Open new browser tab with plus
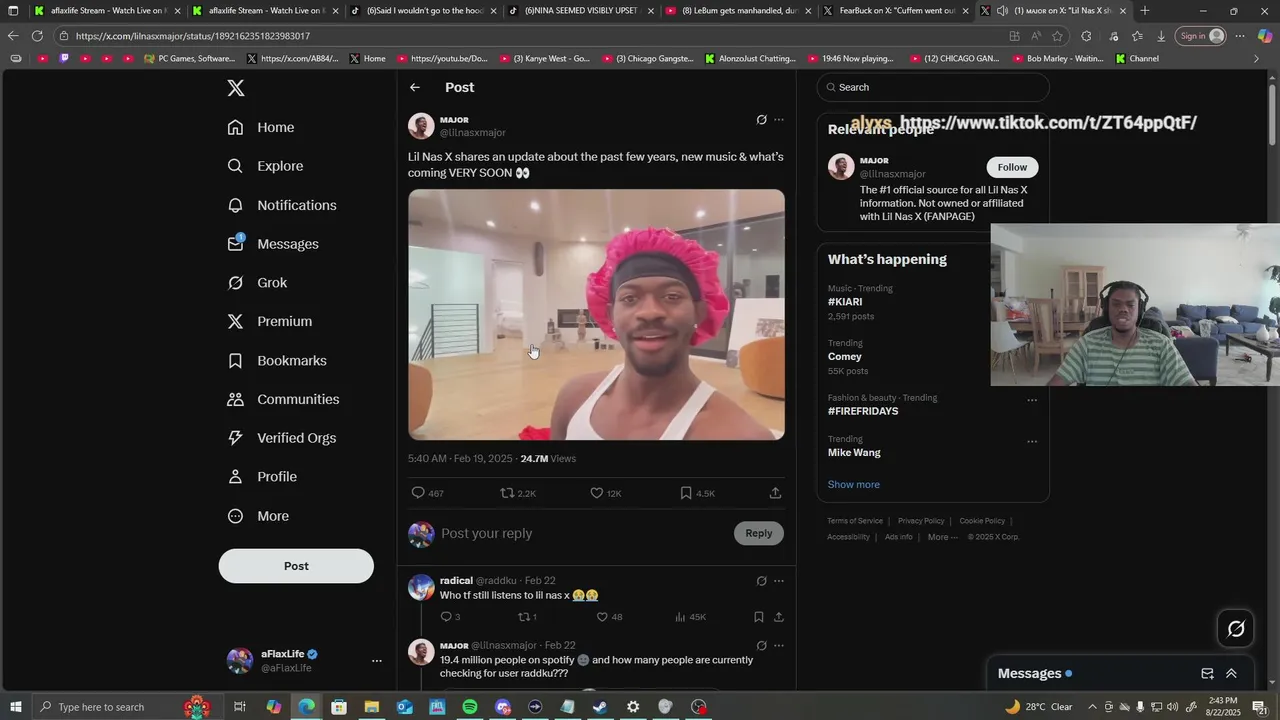Screen dimensions: 1280x720 coord(1145,11)
